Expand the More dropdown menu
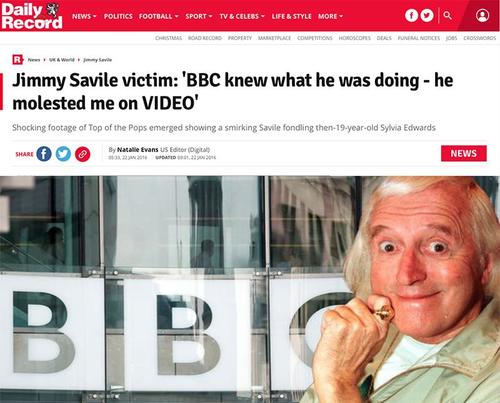Viewport: 500px width, 403px height. coord(330,16)
